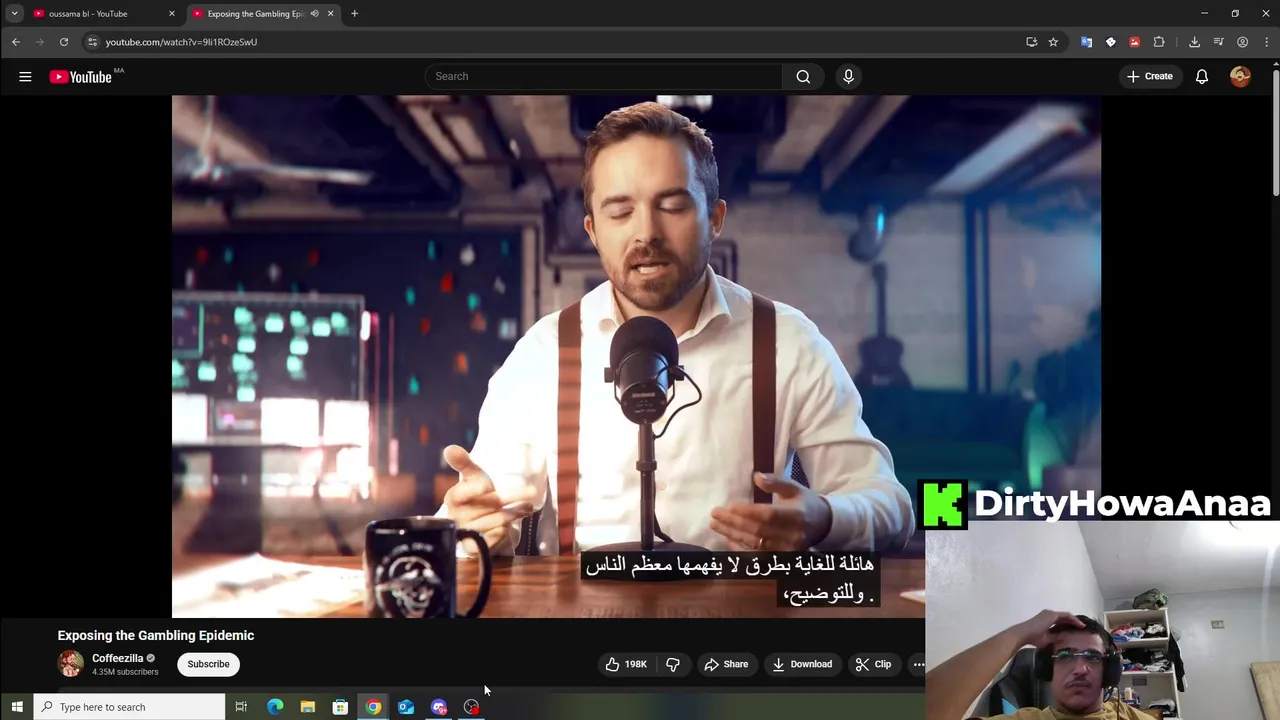Open the Coffeezilla channel avatar

tap(70, 664)
